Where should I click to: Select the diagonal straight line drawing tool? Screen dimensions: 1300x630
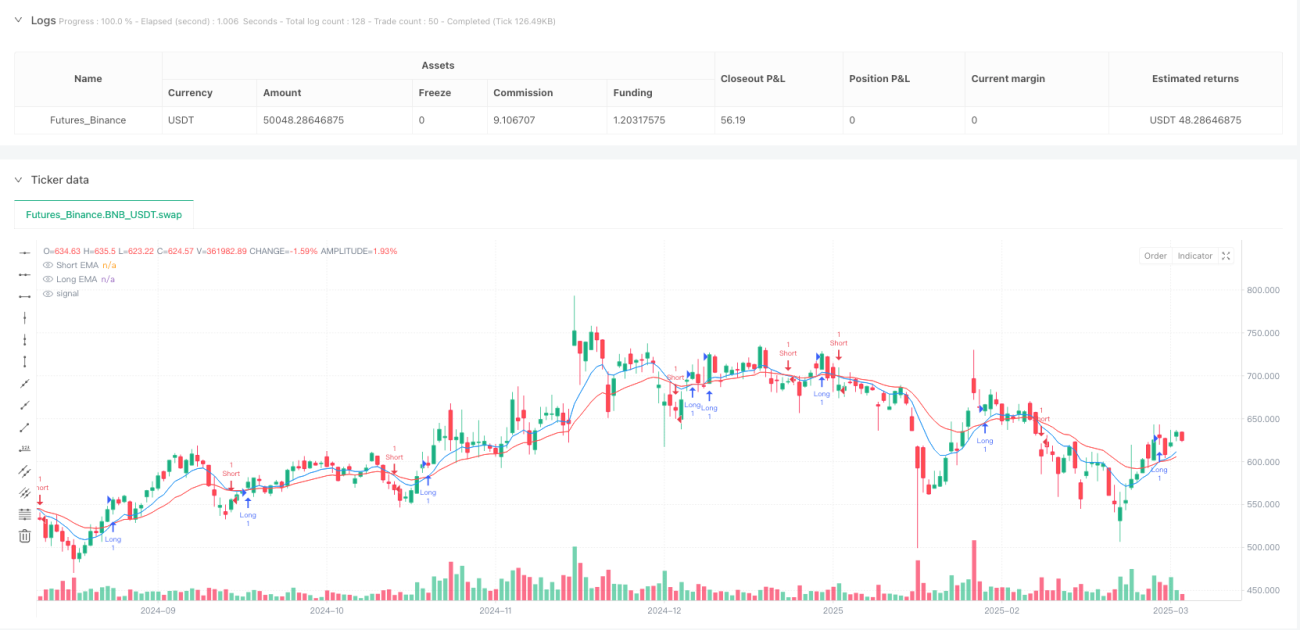click(25, 384)
